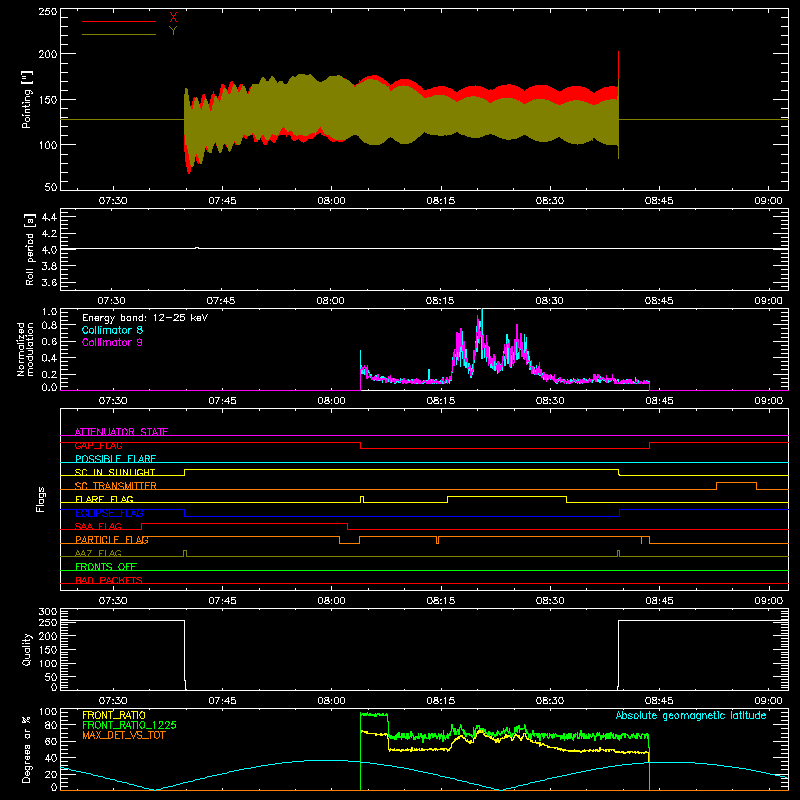The height and width of the screenshot is (800, 800).
Task: Select the red 'X' legend label
Action: [173, 18]
